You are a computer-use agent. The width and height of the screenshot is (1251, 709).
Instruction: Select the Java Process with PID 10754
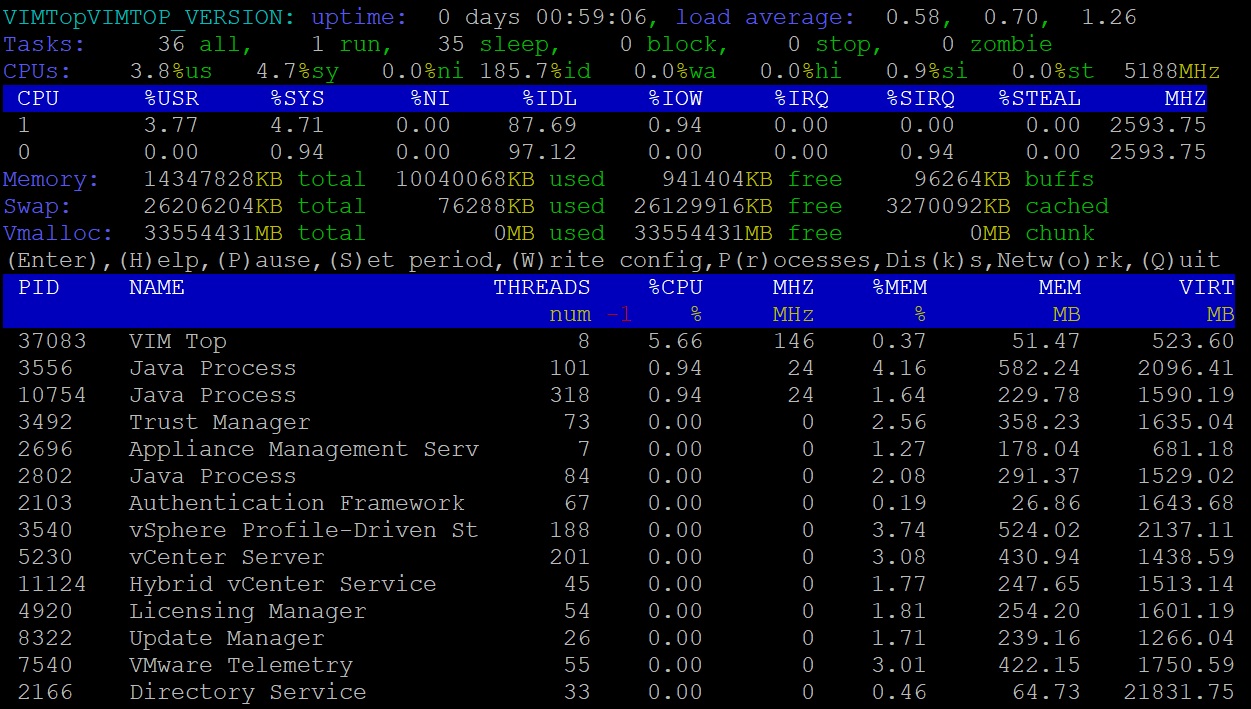click(x=212, y=395)
